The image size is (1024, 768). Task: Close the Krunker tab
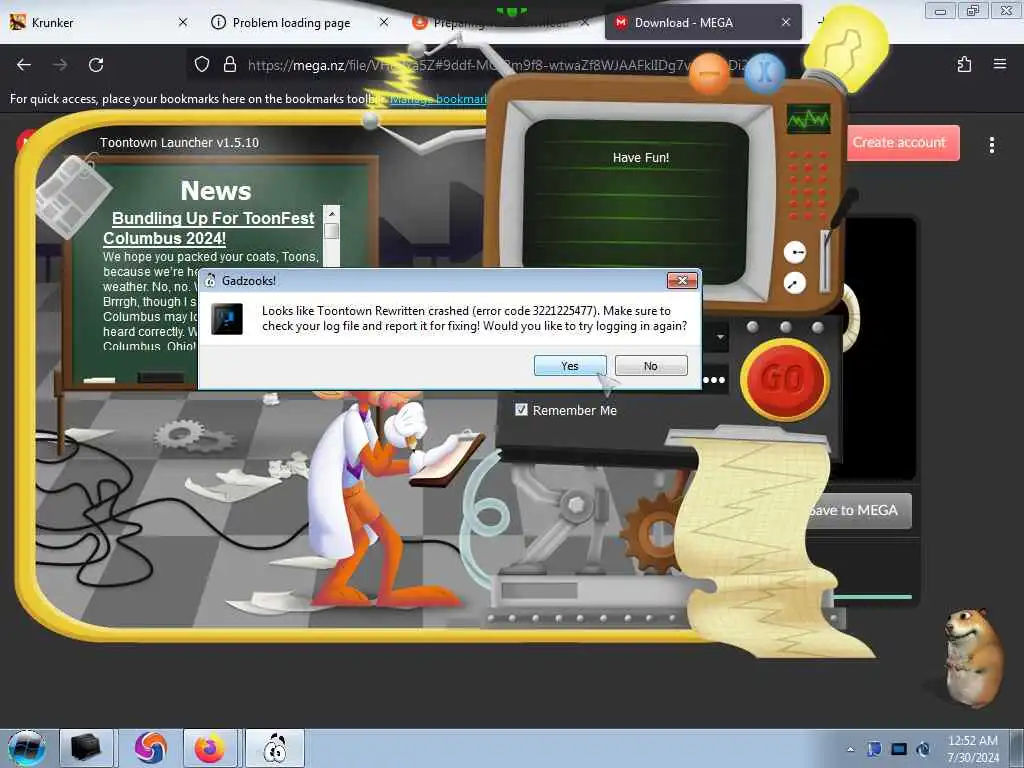tap(183, 22)
